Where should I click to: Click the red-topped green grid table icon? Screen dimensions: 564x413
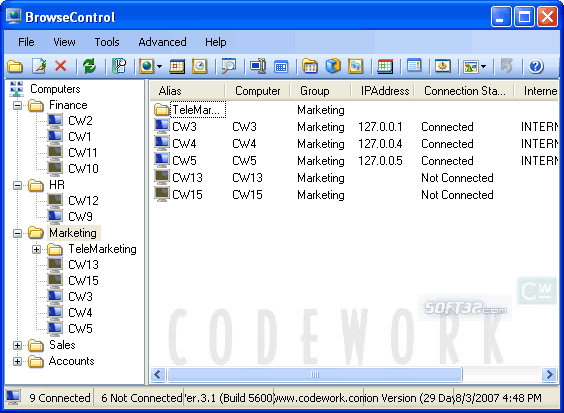(x=385, y=67)
